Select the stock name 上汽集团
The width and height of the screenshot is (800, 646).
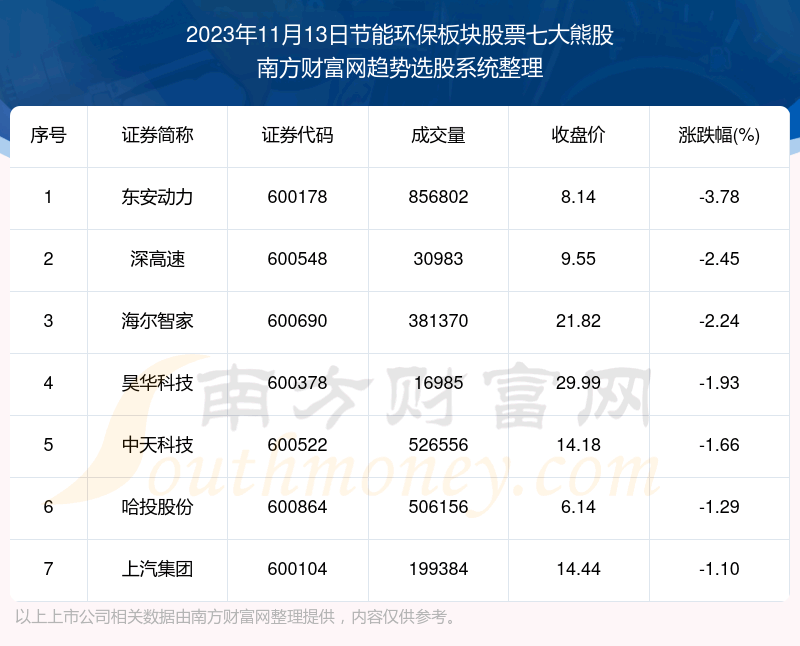click(157, 569)
